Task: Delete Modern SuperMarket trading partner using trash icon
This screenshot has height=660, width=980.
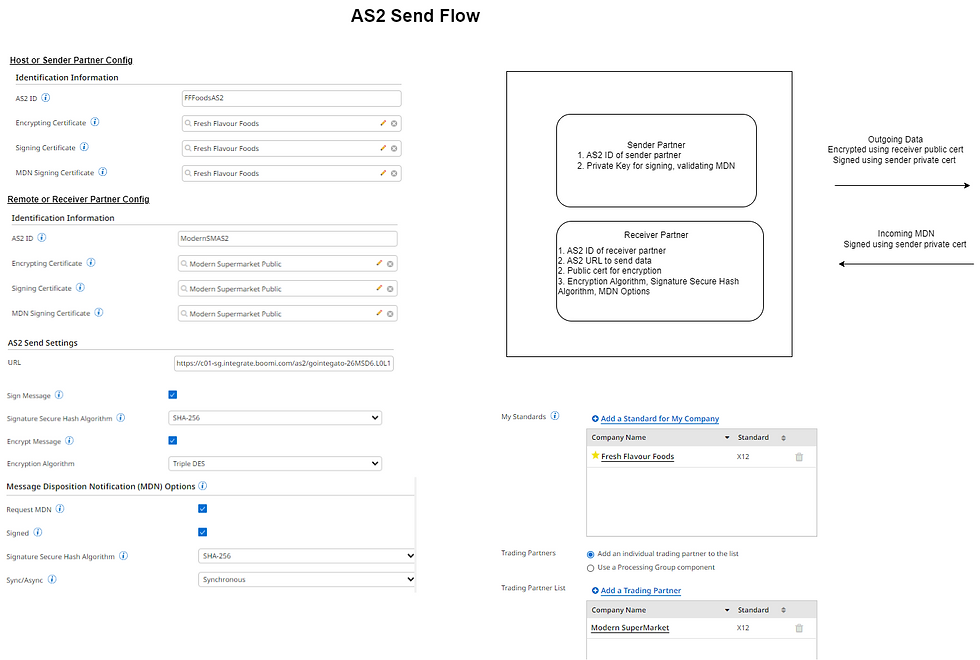Action: (x=798, y=628)
